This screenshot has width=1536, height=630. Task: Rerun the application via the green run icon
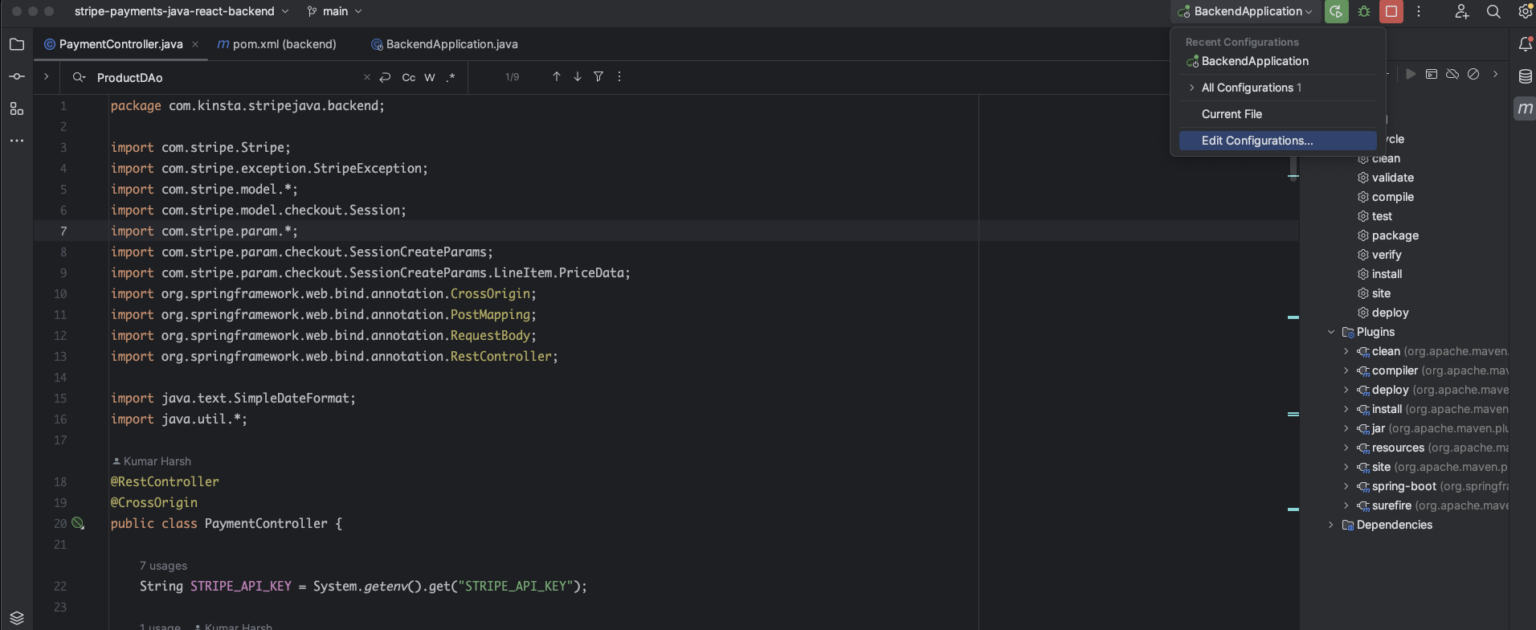pyautogui.click(x=1336, y=11)
